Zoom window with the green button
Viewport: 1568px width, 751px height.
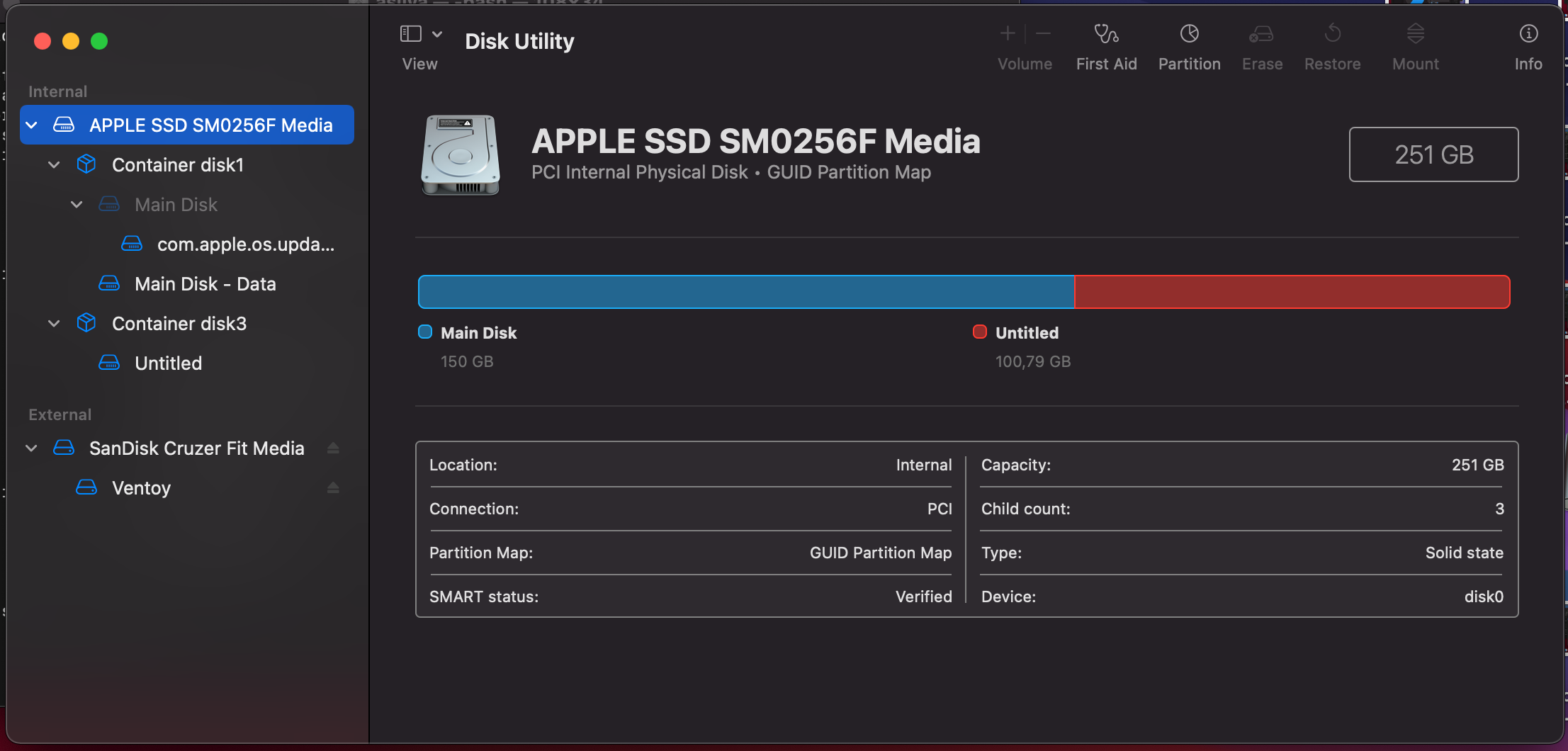pos(99,41)
